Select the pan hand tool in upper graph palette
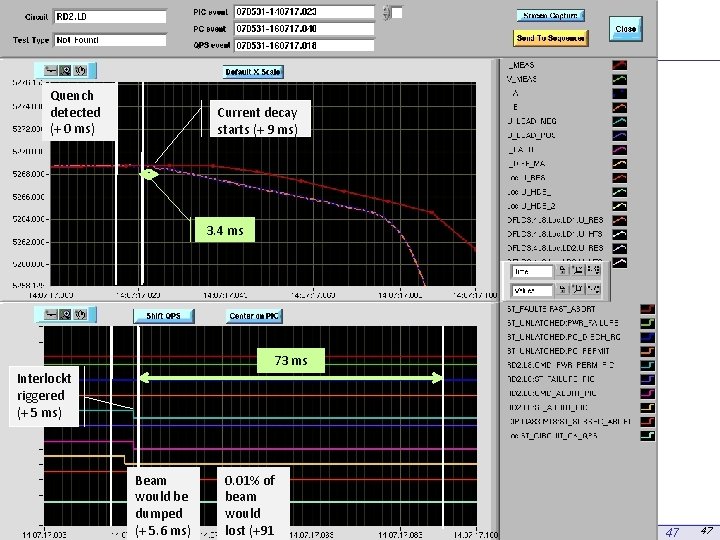 coord(81,71)
